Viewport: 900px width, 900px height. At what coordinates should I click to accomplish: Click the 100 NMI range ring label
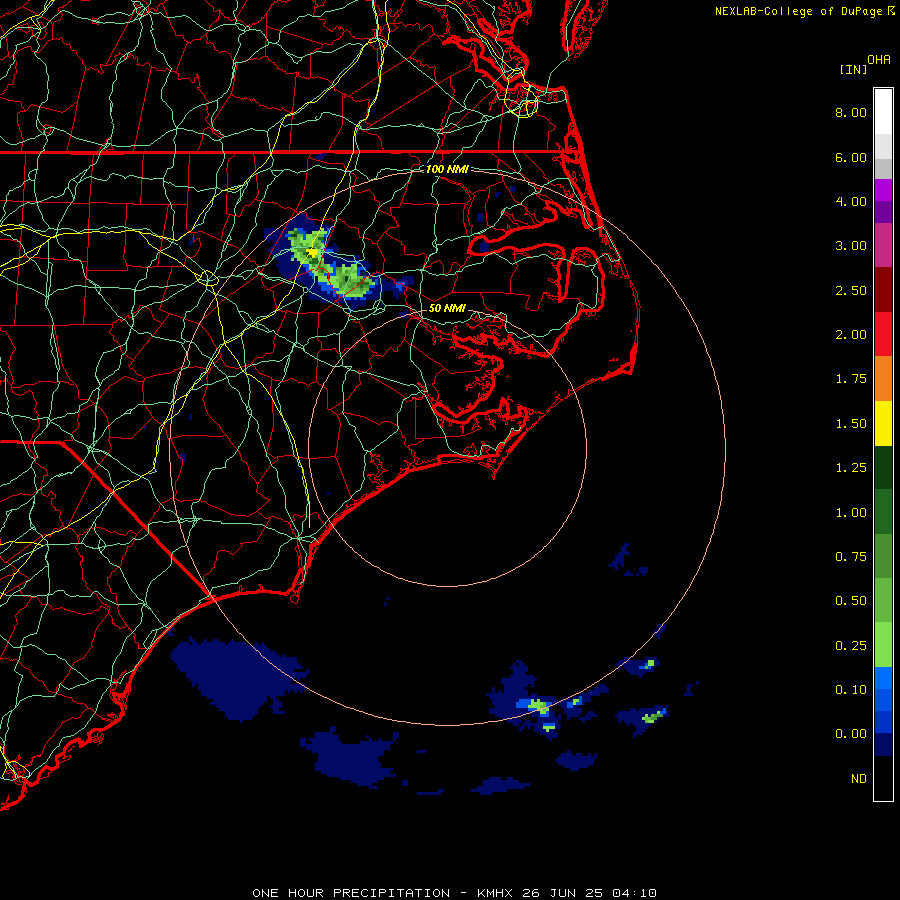point(447,169)
